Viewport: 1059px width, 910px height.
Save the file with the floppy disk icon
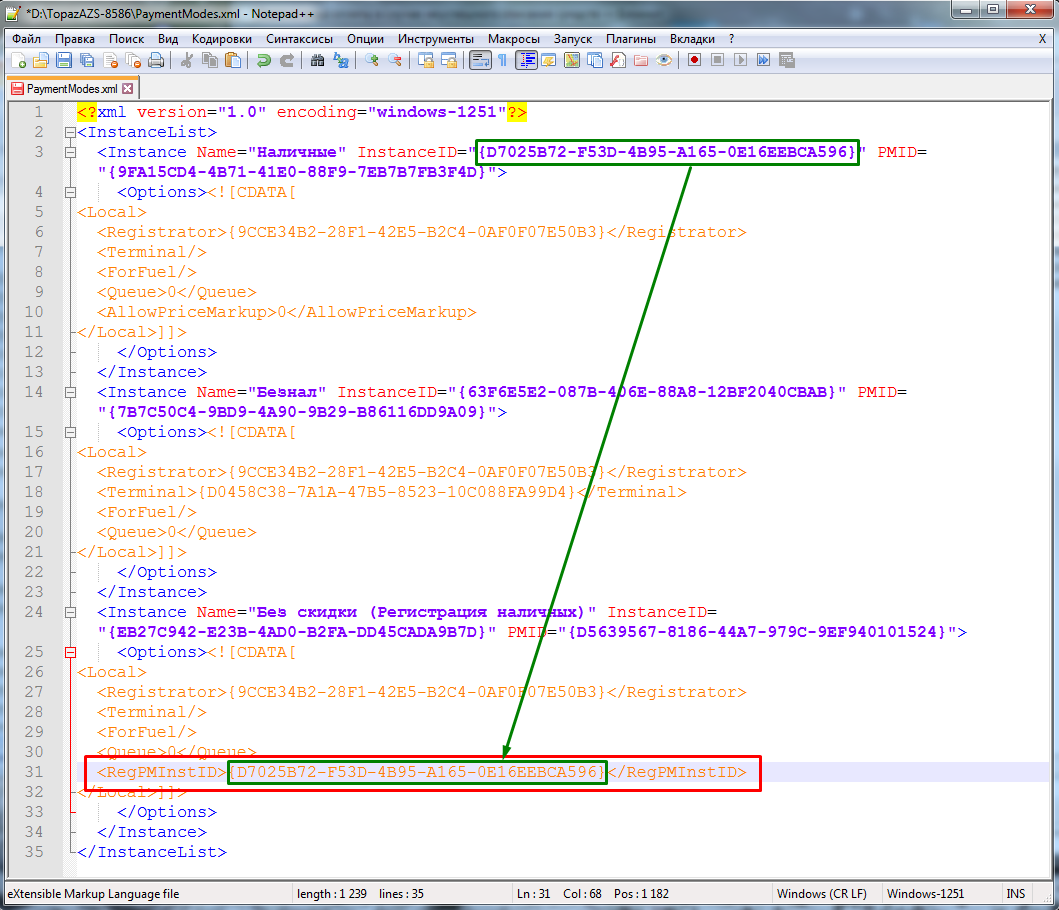click(64, 61)
